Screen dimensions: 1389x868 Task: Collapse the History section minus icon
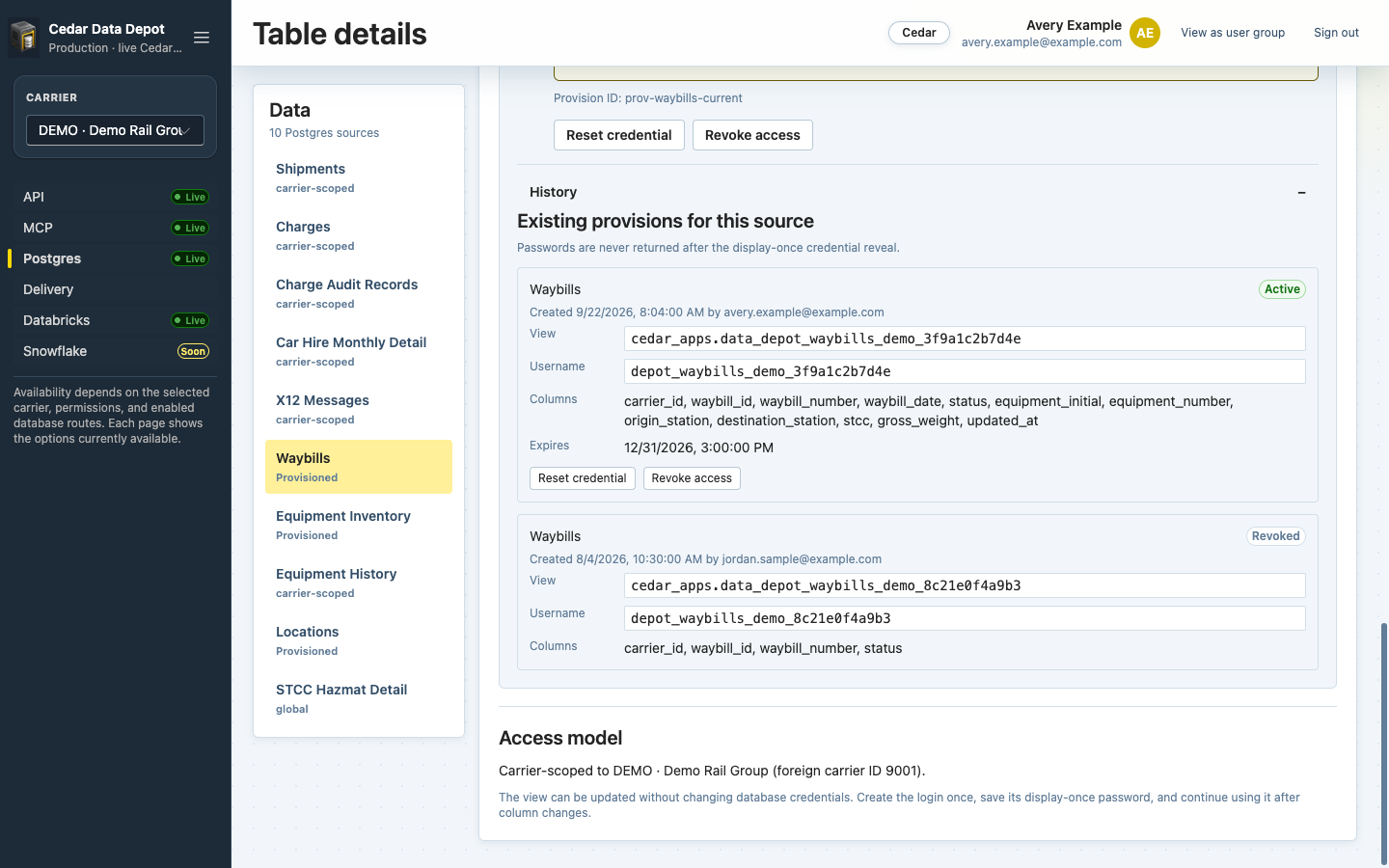click(x=1301, y=193)
